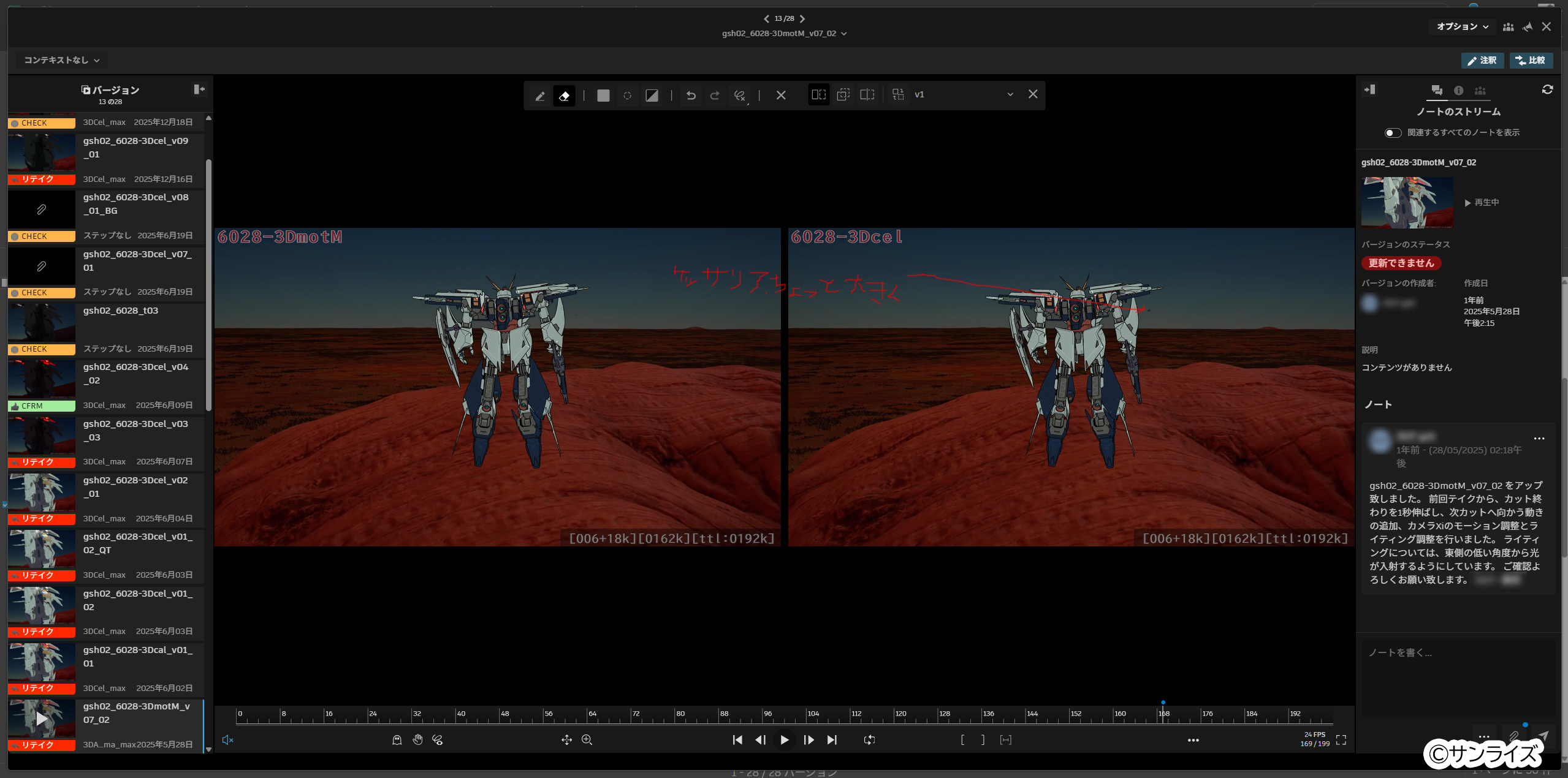Toggle show all related notes switch
Screen dimensions: 1568x778
click(1393, 133)
